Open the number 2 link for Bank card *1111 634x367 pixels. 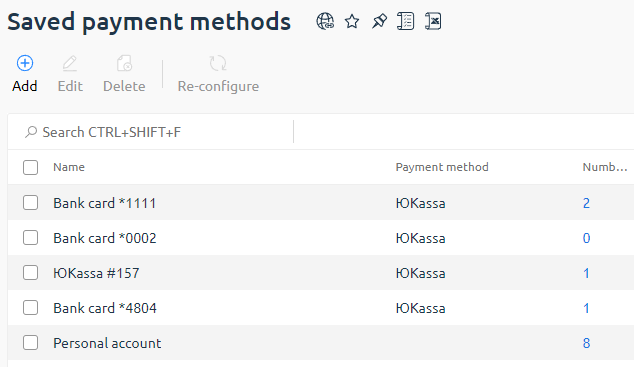coord(586,203)
